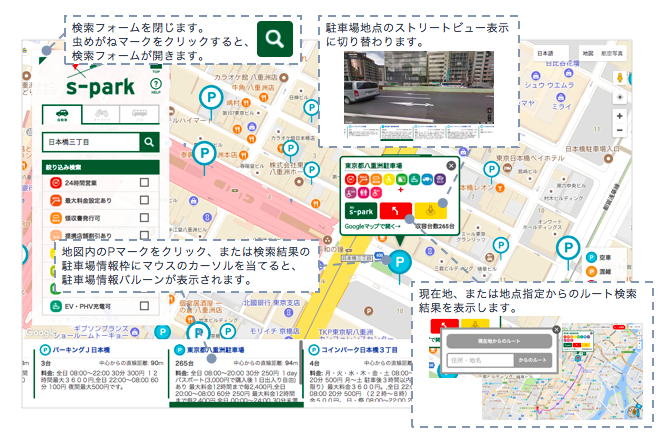Click the 空車 legend entry
The width and height of the screenshot is (671, 442).
click(x=599, y=257)
